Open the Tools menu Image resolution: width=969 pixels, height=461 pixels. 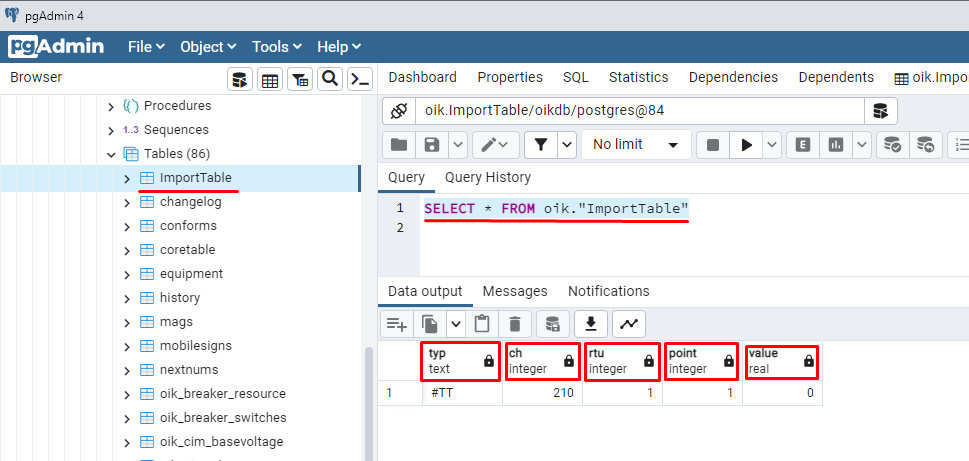(276, 47)
